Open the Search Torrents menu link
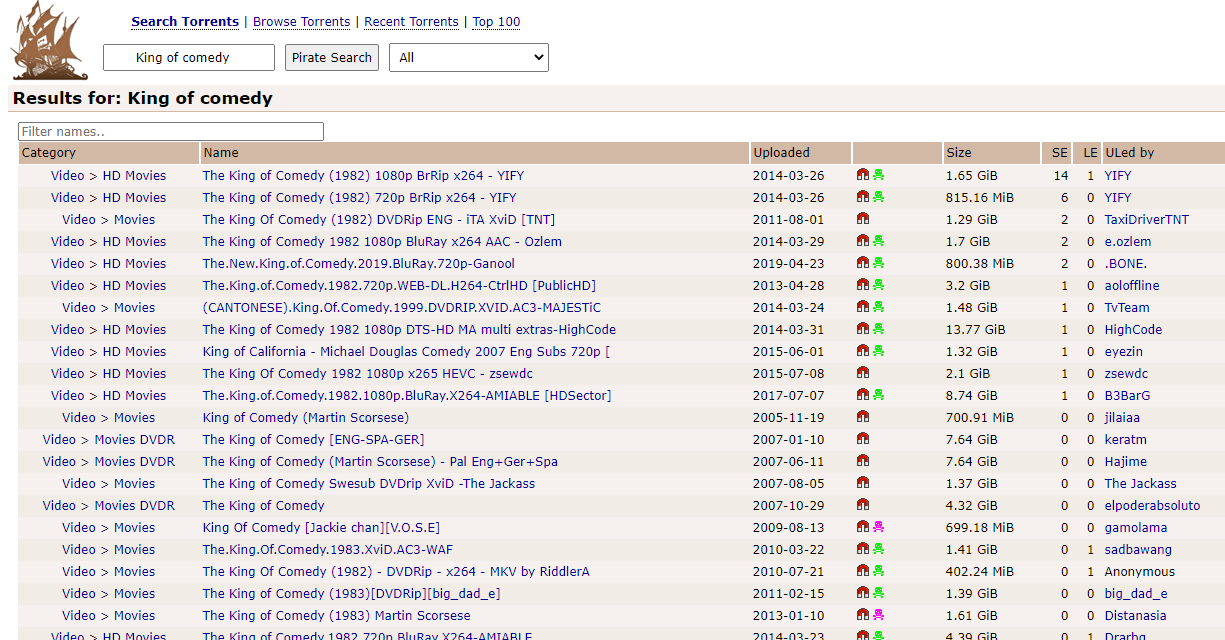 [x=185, y=21]
